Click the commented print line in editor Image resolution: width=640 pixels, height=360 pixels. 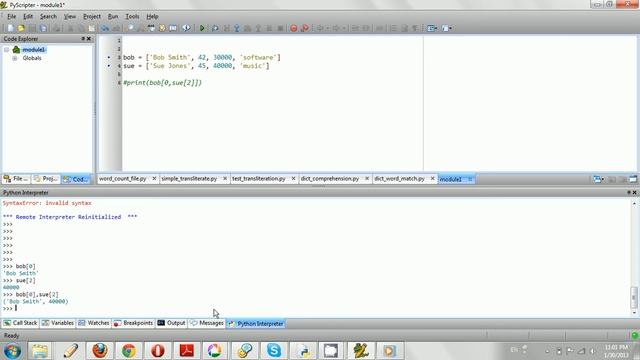tap(162, 82)
